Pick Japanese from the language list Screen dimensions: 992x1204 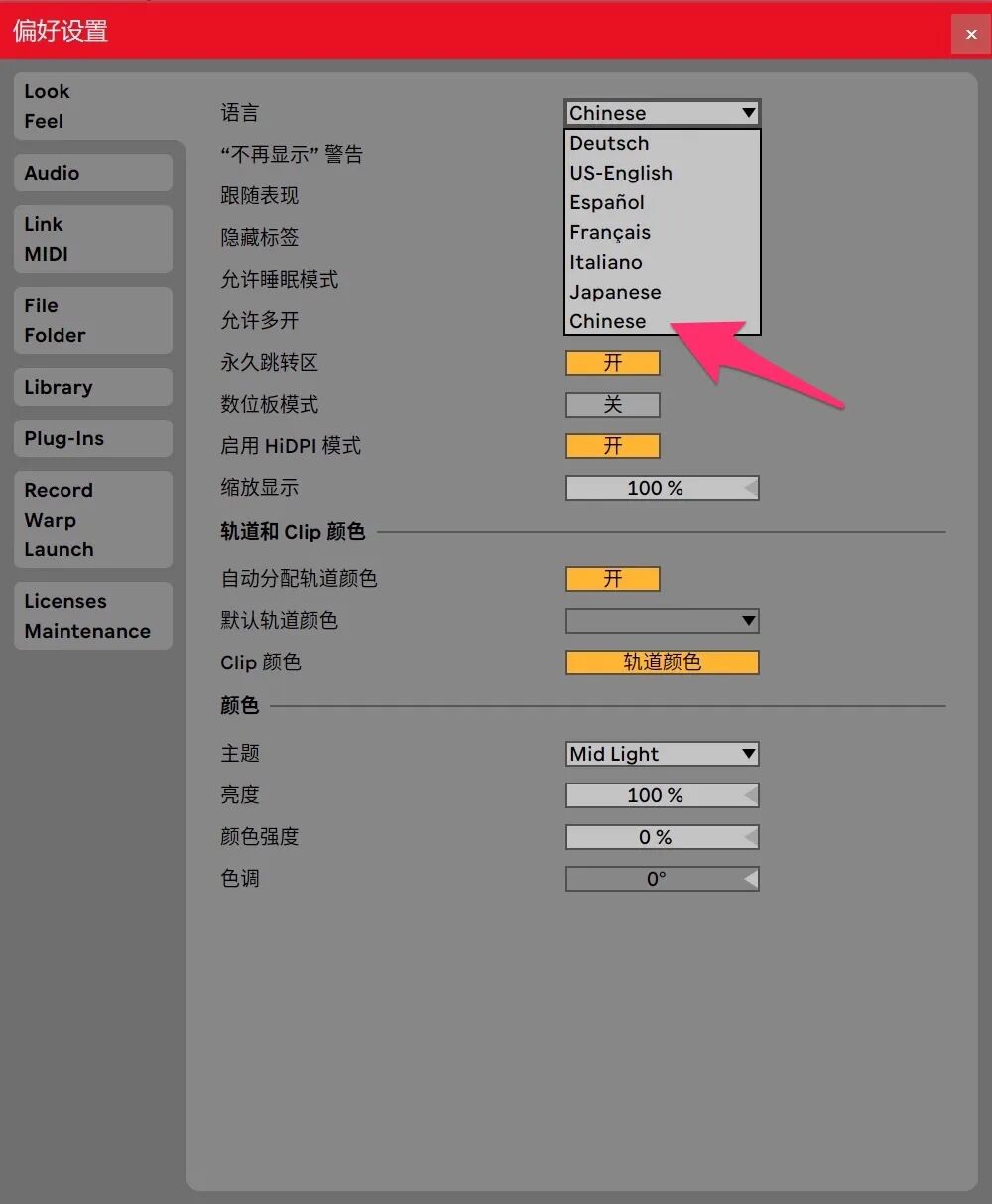click(663, 292)
